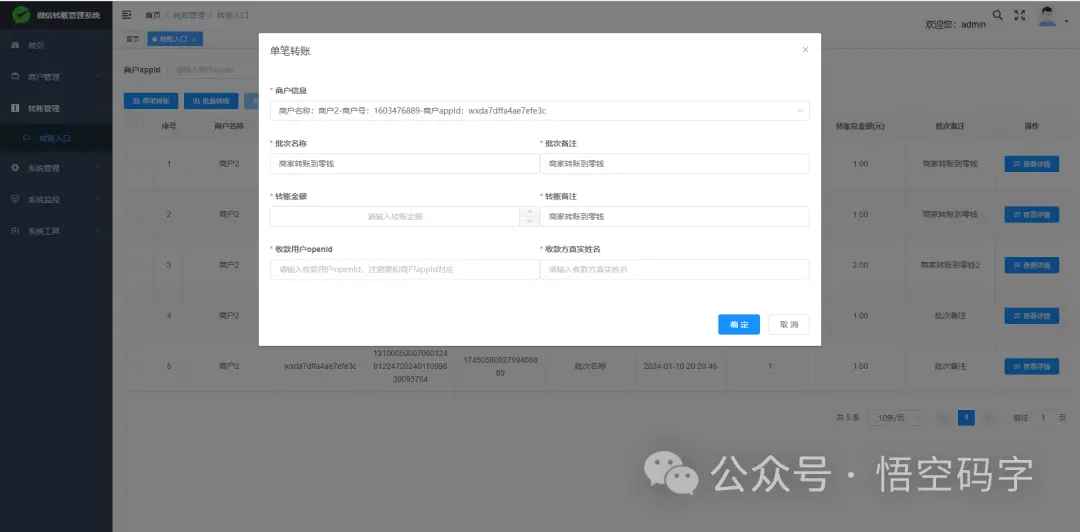Click the 2024-01-10 20:20:46 cell
Viewport: 1080px width, 532px height.
pyautogui.click(x=680, y=366)
